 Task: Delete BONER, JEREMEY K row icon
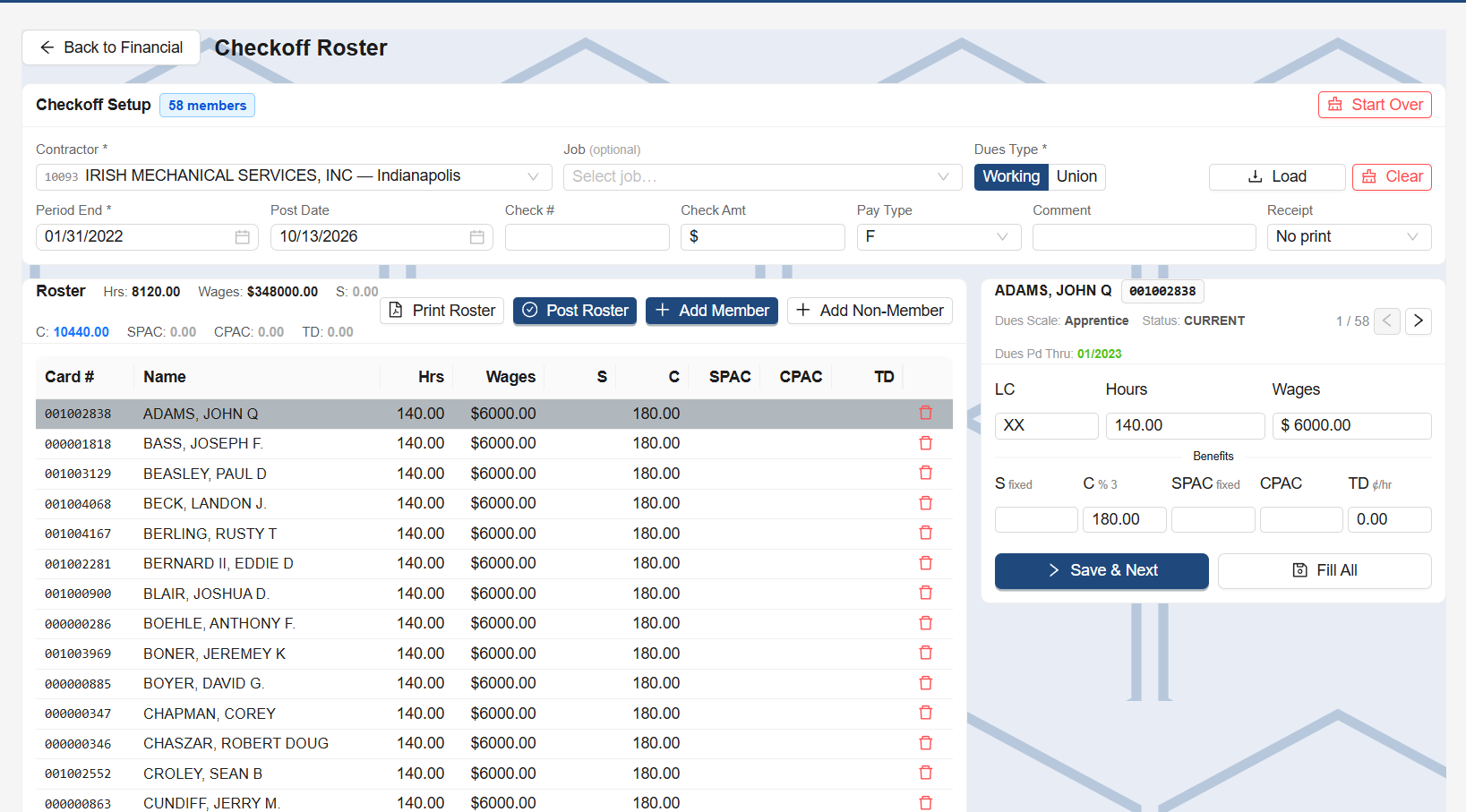pyautogui.click(x=926, y=653)
